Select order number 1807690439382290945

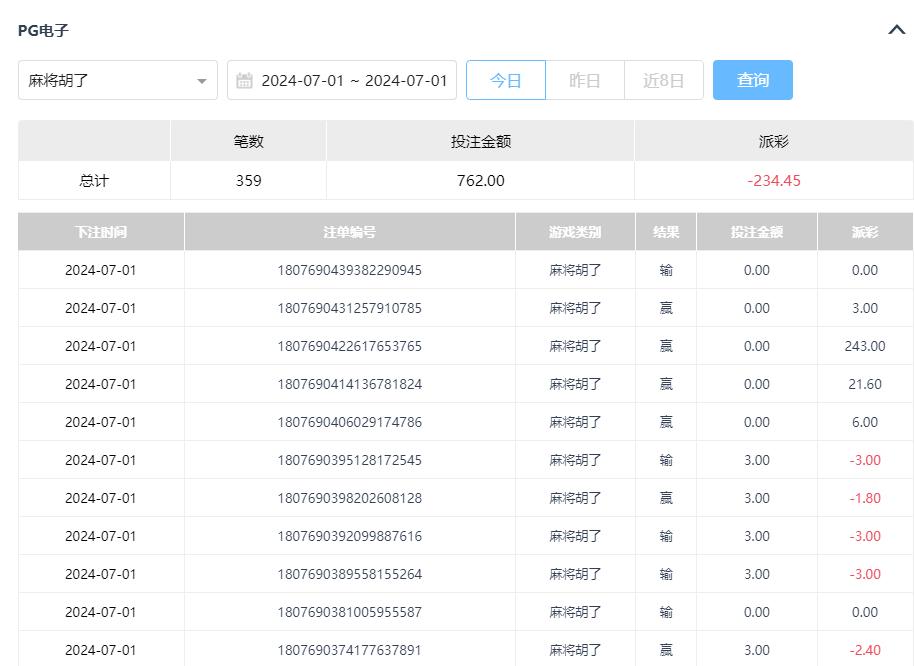pyautogui.click(x=350, y=270)
